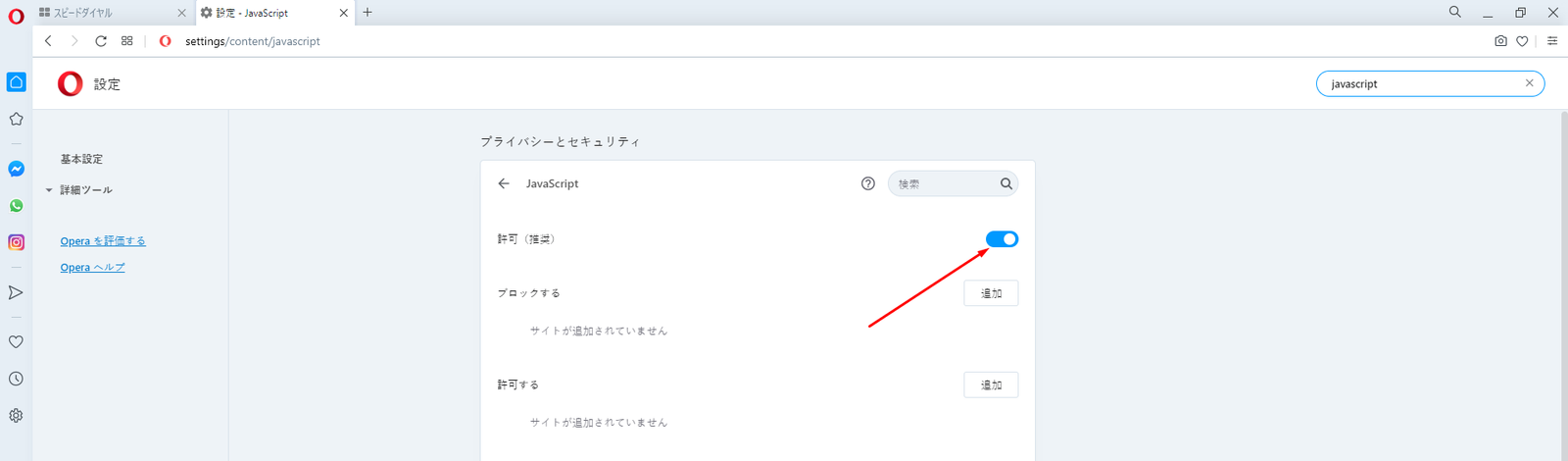Open the Opera ヘルプ link
The image size is (1568, 461).
pos(92,268)
